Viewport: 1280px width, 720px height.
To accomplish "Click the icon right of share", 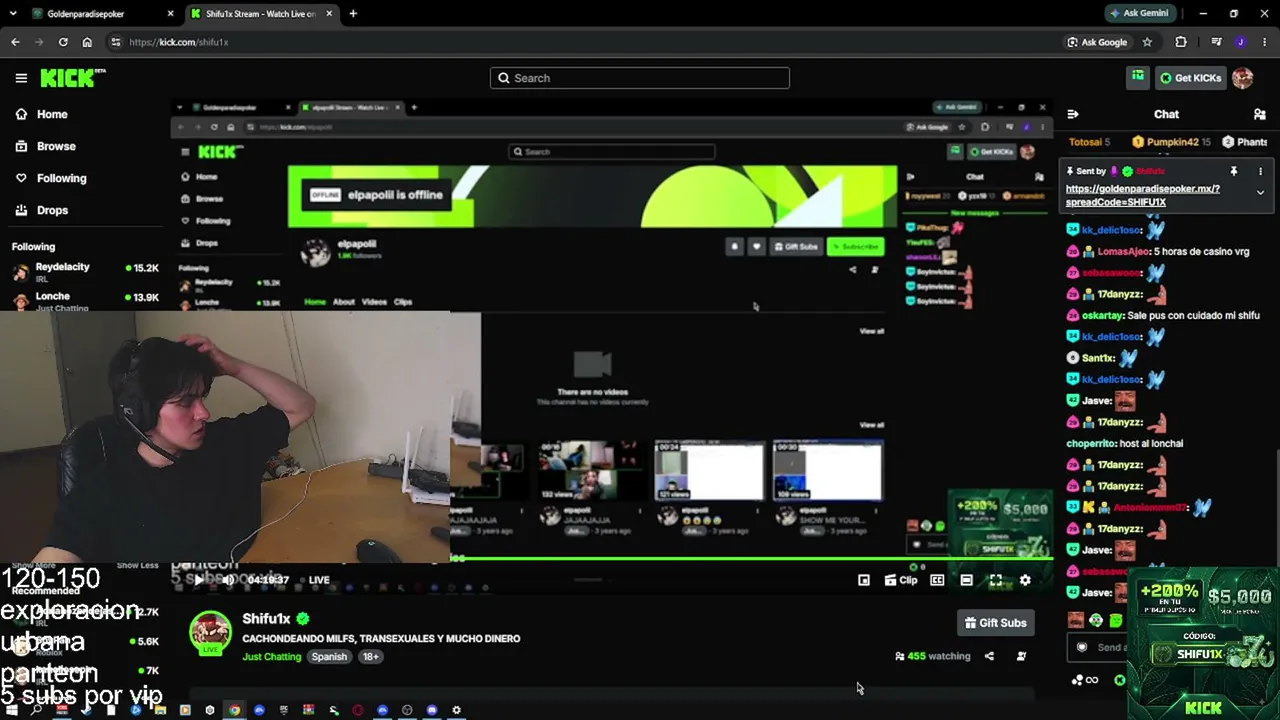I will click(1021, 656).
